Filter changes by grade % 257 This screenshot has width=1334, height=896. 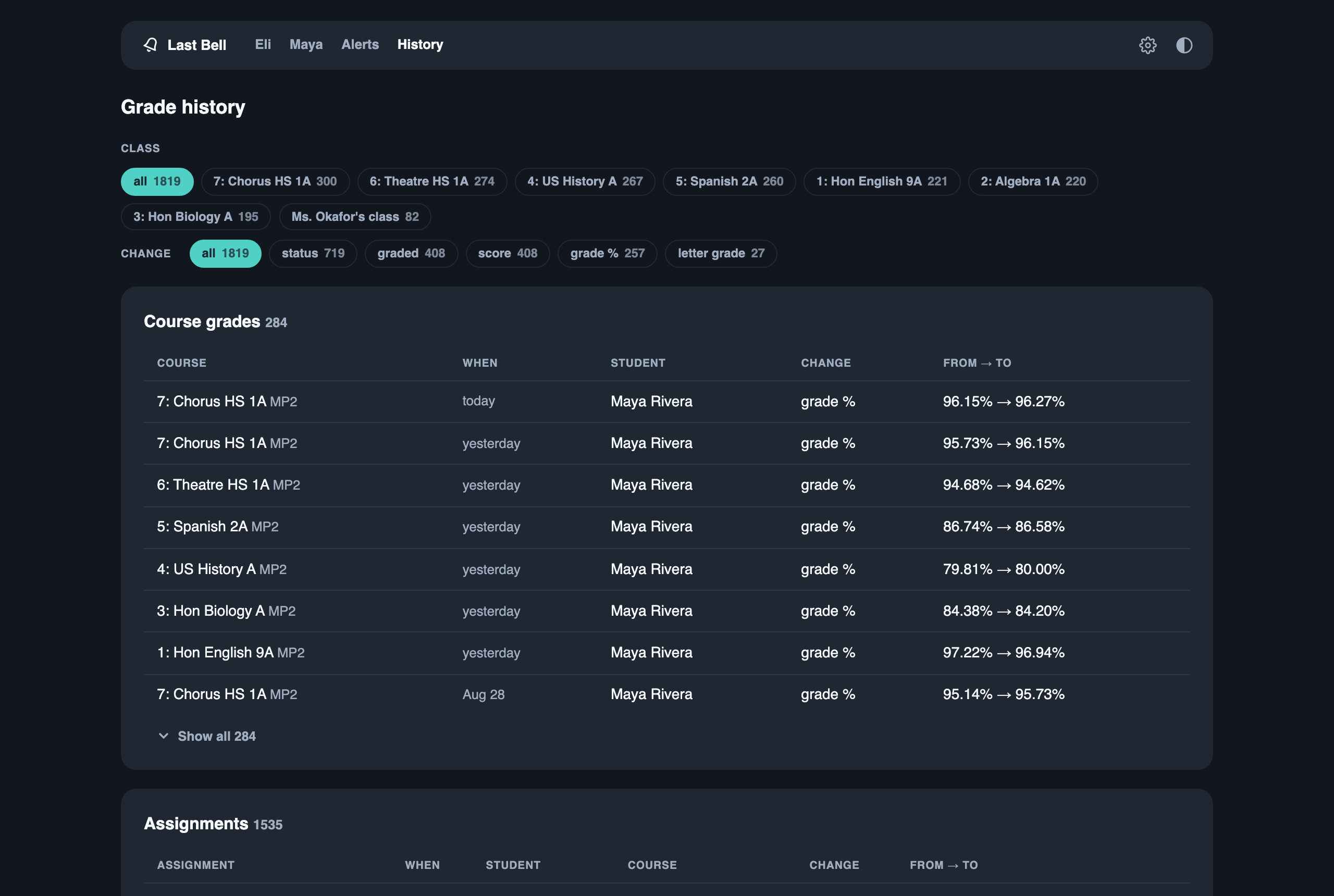(608, 253)
